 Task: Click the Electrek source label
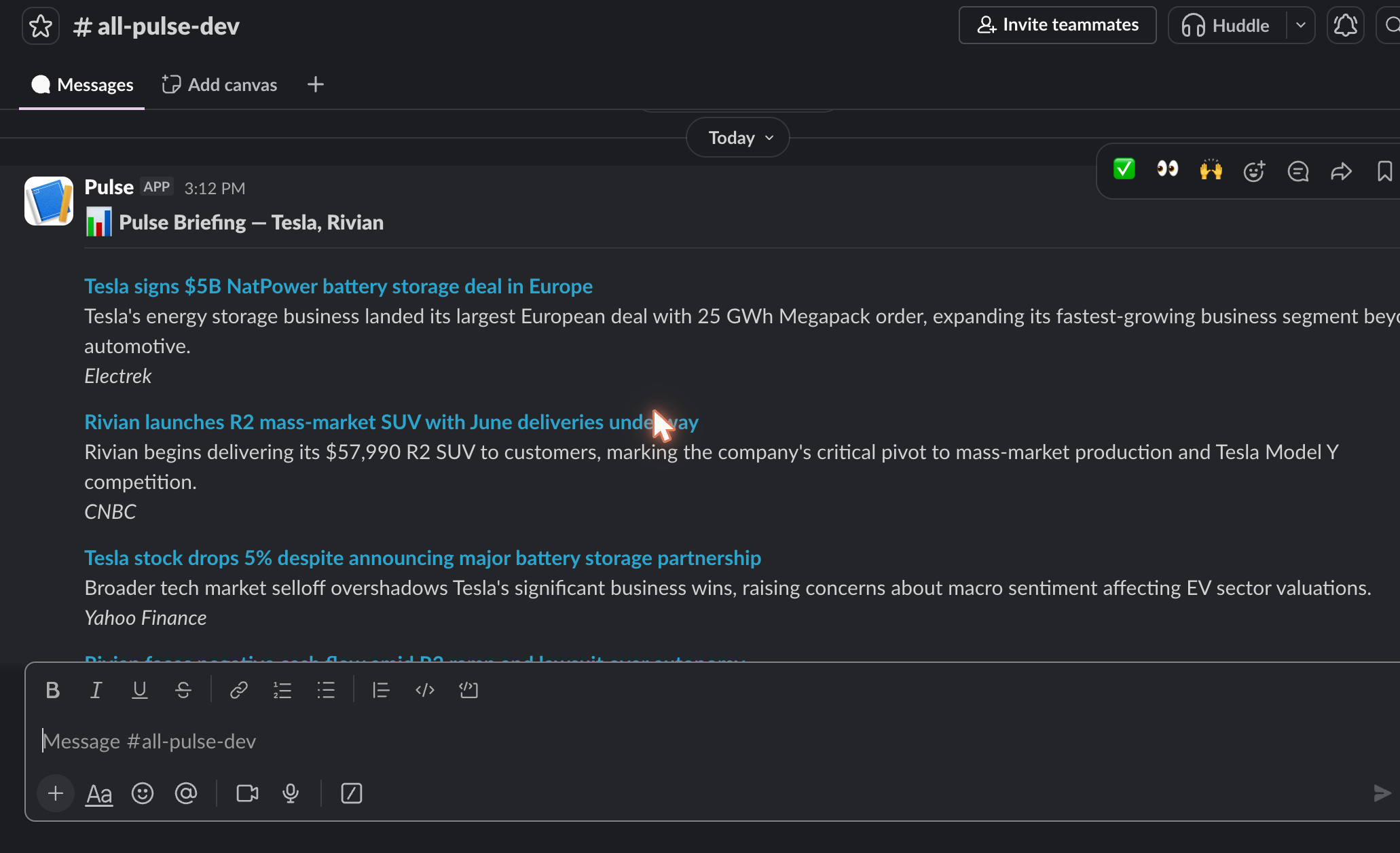tap(117, 376)
